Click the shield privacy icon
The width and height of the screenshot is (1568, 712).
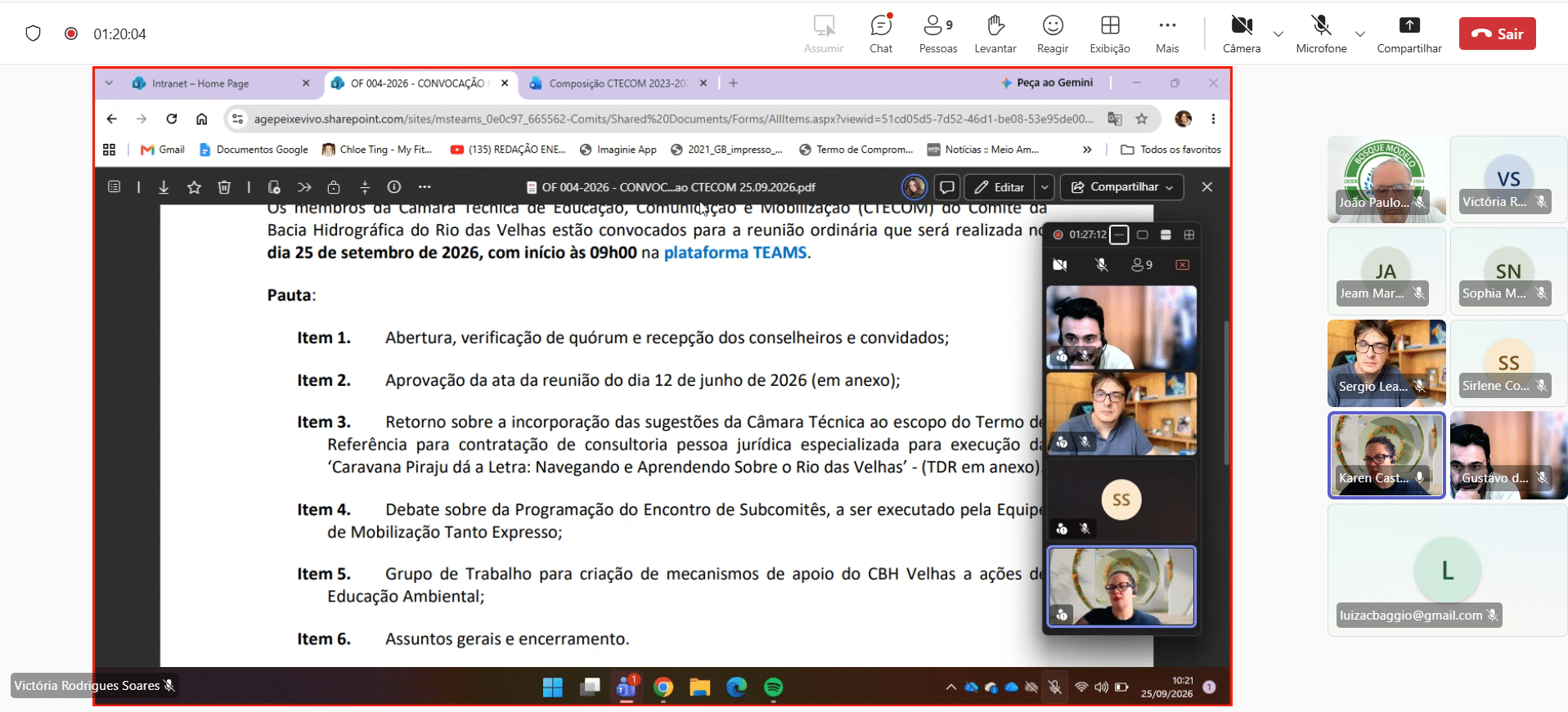click(x=33, y=34)
